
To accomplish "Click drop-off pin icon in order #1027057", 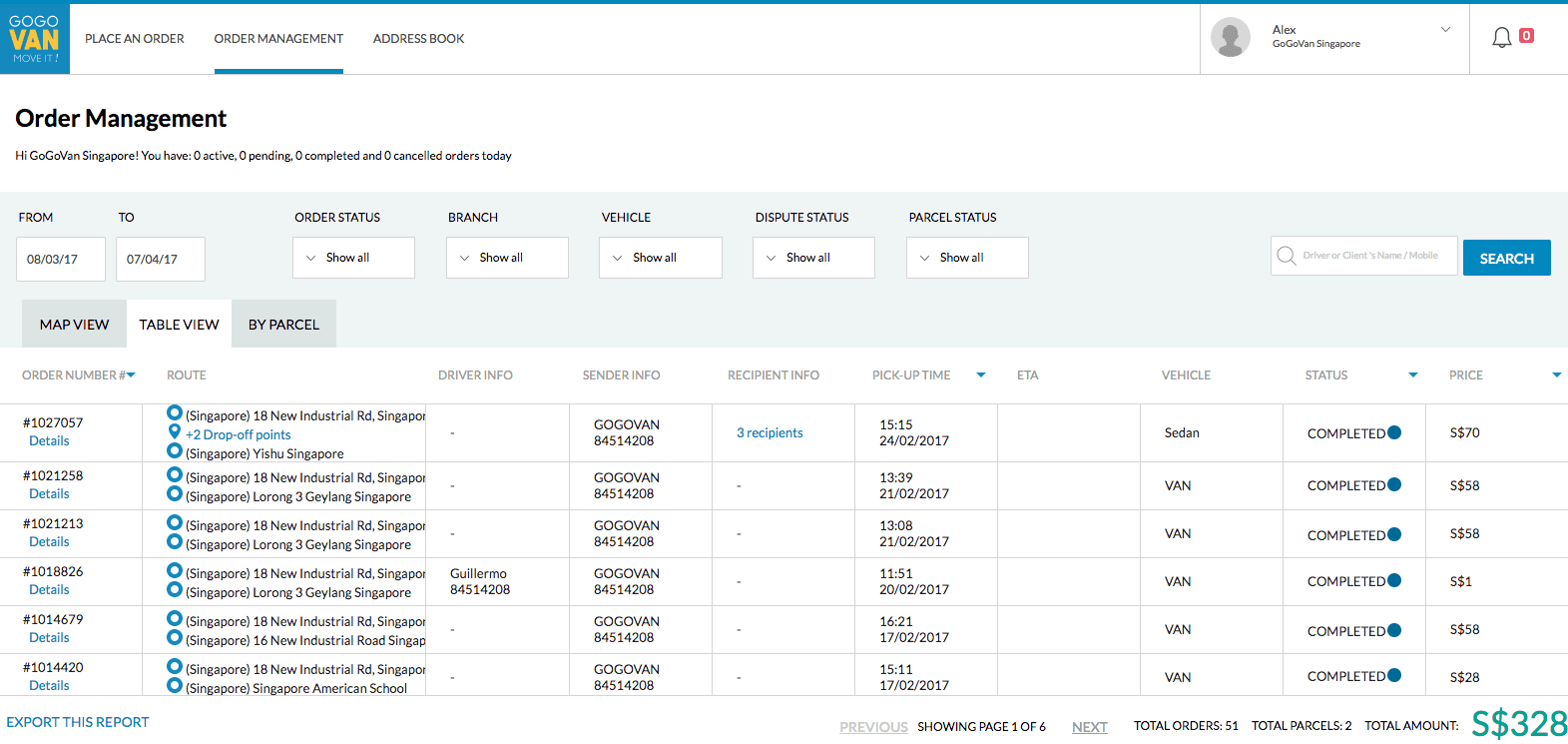I will click(175, 432).
